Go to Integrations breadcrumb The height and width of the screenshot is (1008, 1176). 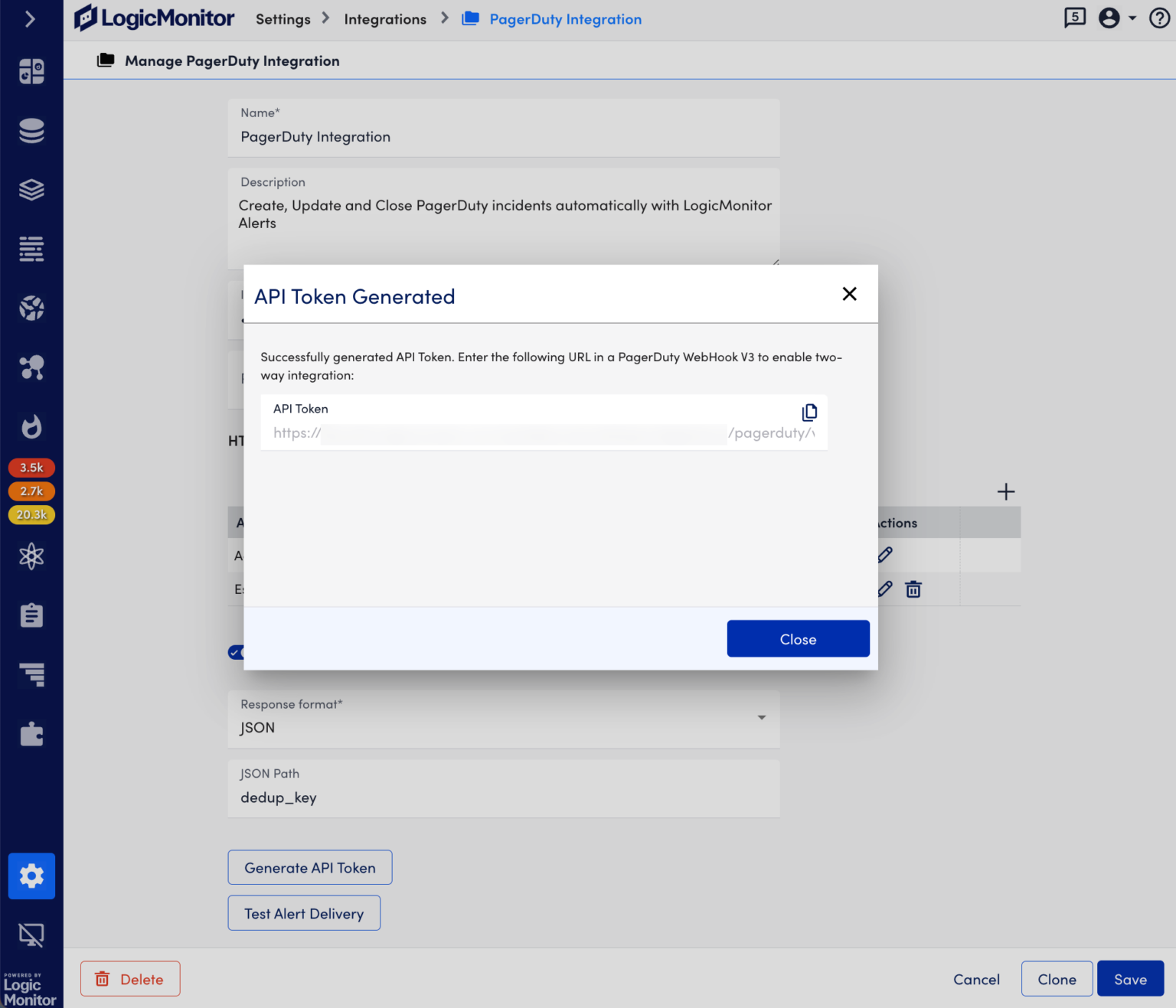[x=385, y=18]
